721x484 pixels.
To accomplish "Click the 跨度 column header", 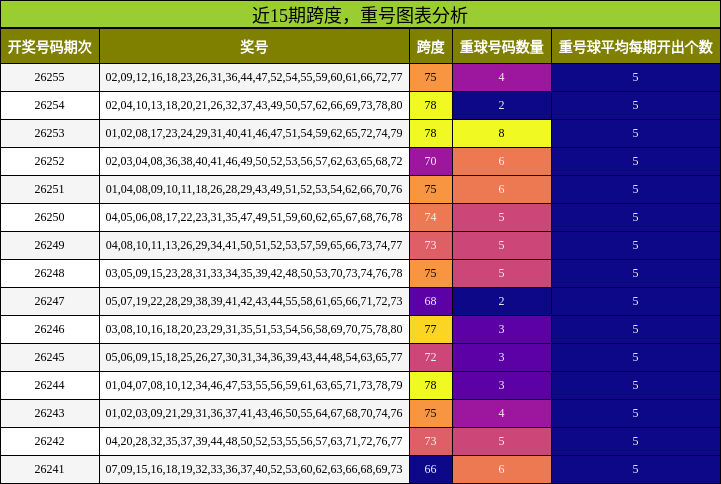I will (431, 46).
